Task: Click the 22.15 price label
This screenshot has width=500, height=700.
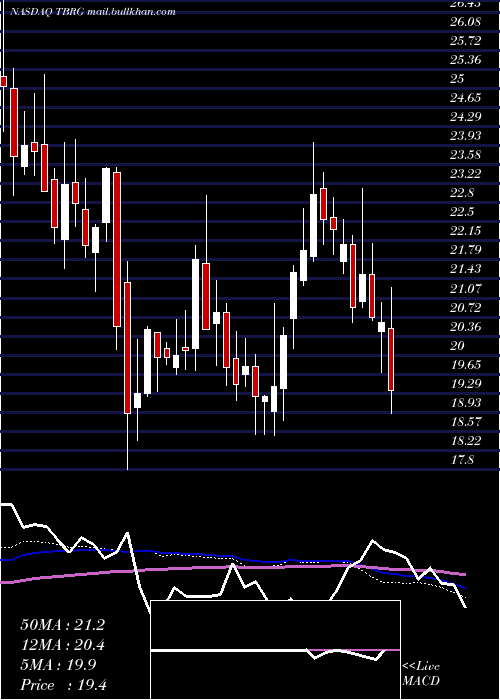Action: pyautogui.click(x=466, y=231)
